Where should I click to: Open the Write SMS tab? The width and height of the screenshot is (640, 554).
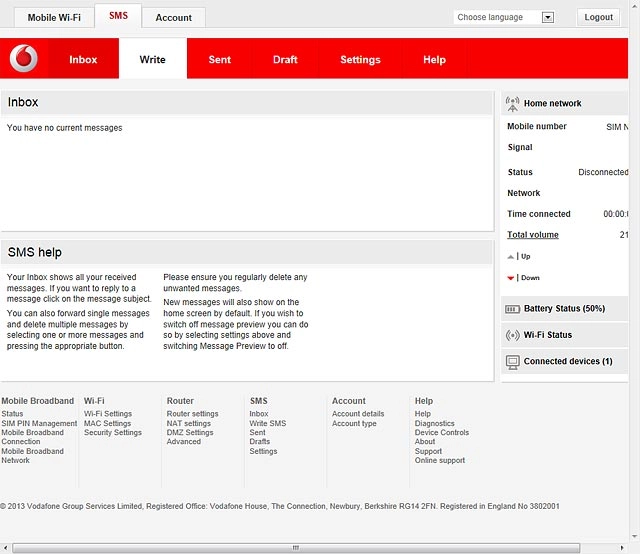click(153, 60)
